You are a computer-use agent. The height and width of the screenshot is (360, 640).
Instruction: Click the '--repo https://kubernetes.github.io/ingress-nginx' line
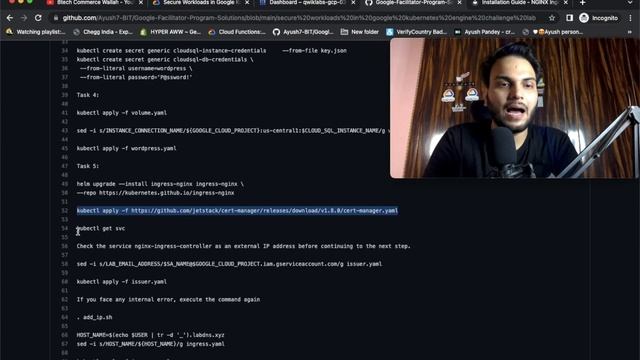click(156, 193)
